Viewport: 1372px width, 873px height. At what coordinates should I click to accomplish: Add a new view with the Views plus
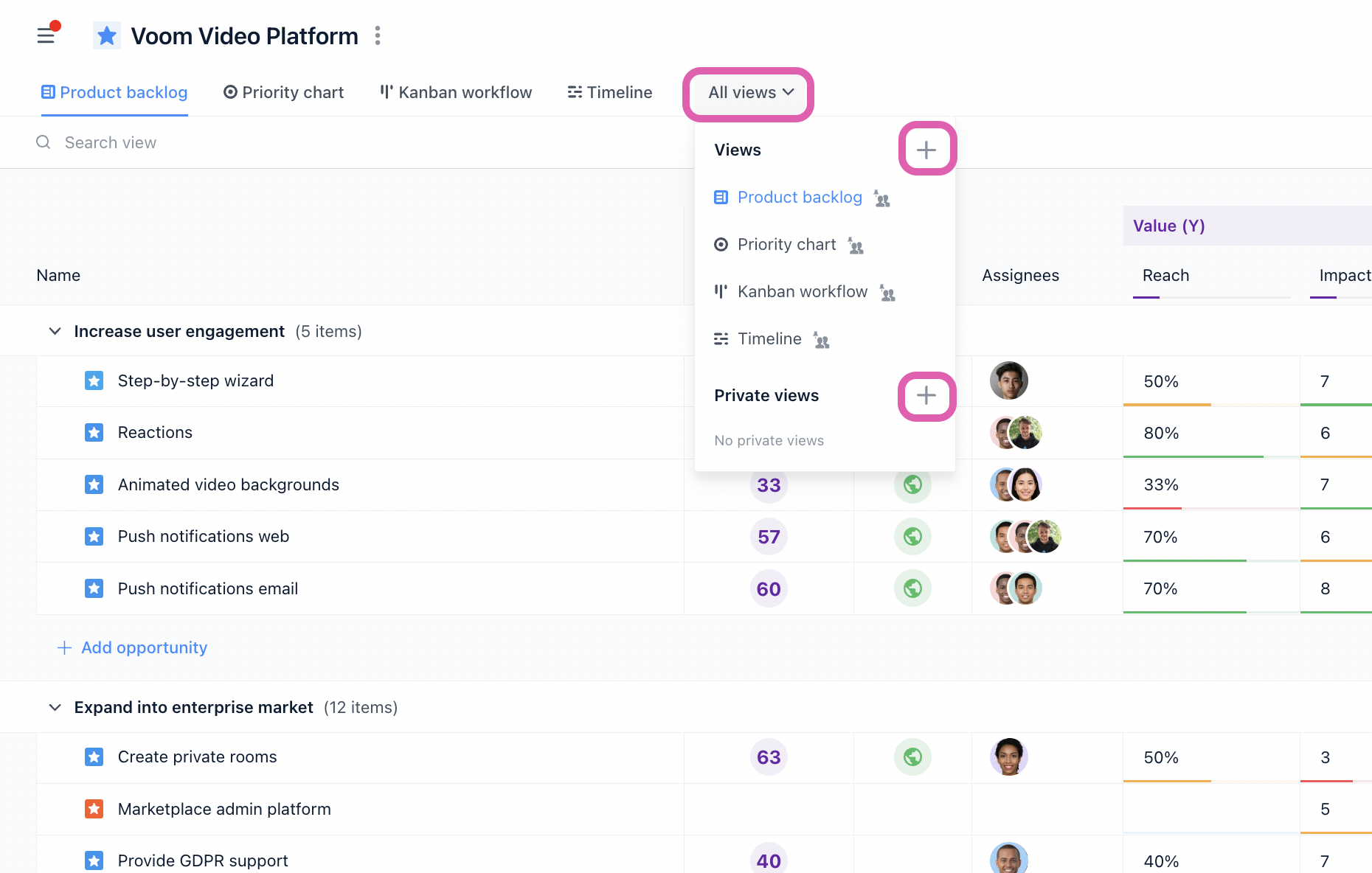pyautogui.click(x=926, y=150)
